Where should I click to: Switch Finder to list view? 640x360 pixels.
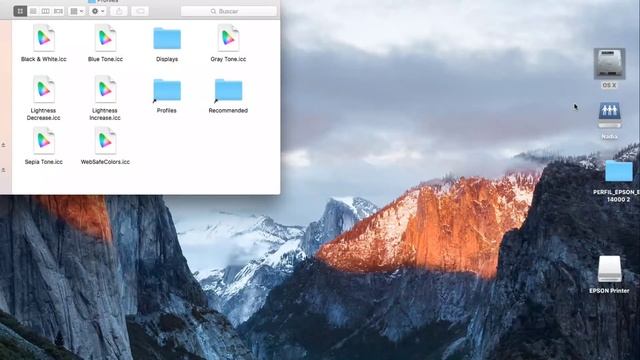click(x=33, y=11)
